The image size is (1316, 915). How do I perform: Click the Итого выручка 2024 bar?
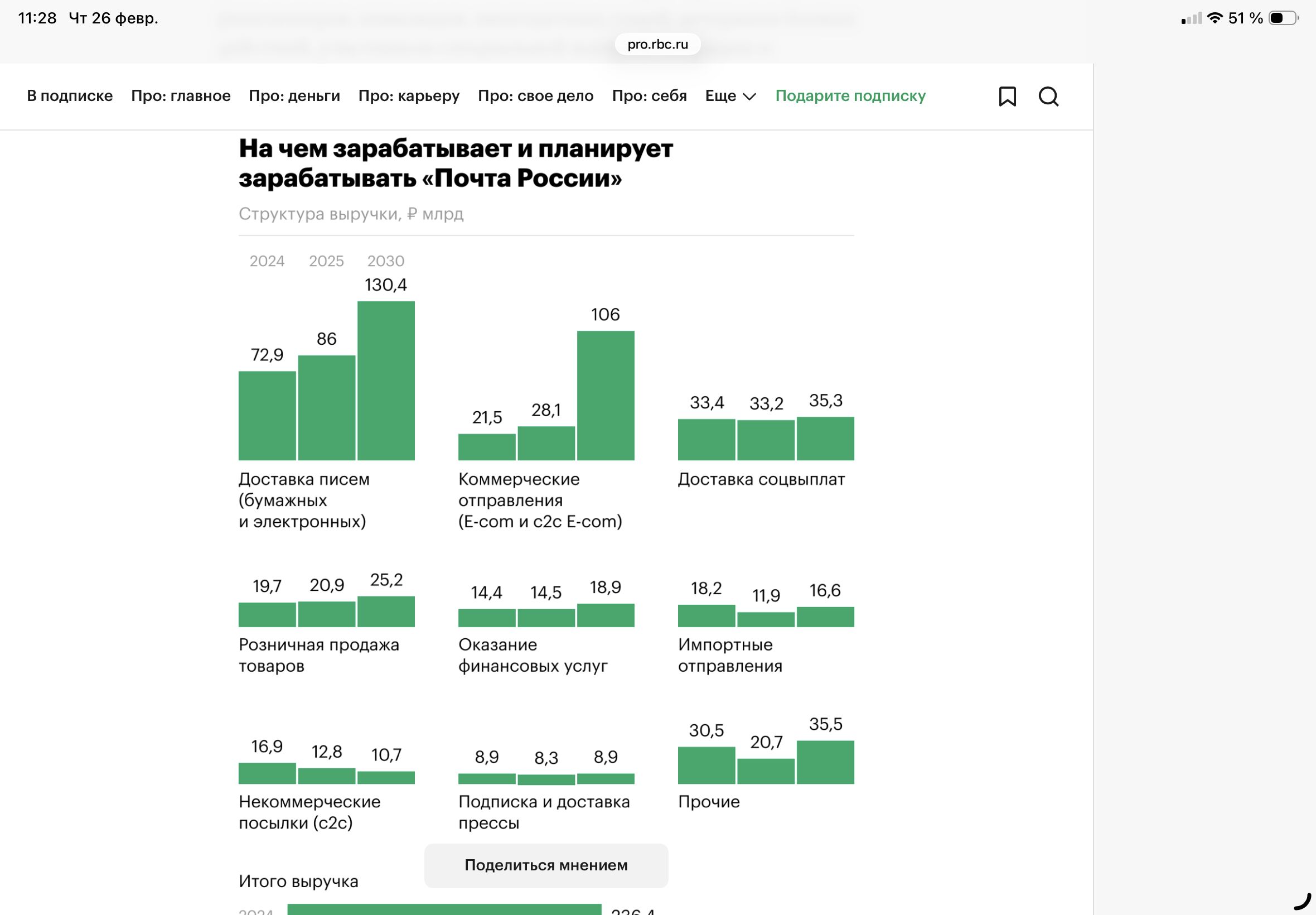pos(444,909)
